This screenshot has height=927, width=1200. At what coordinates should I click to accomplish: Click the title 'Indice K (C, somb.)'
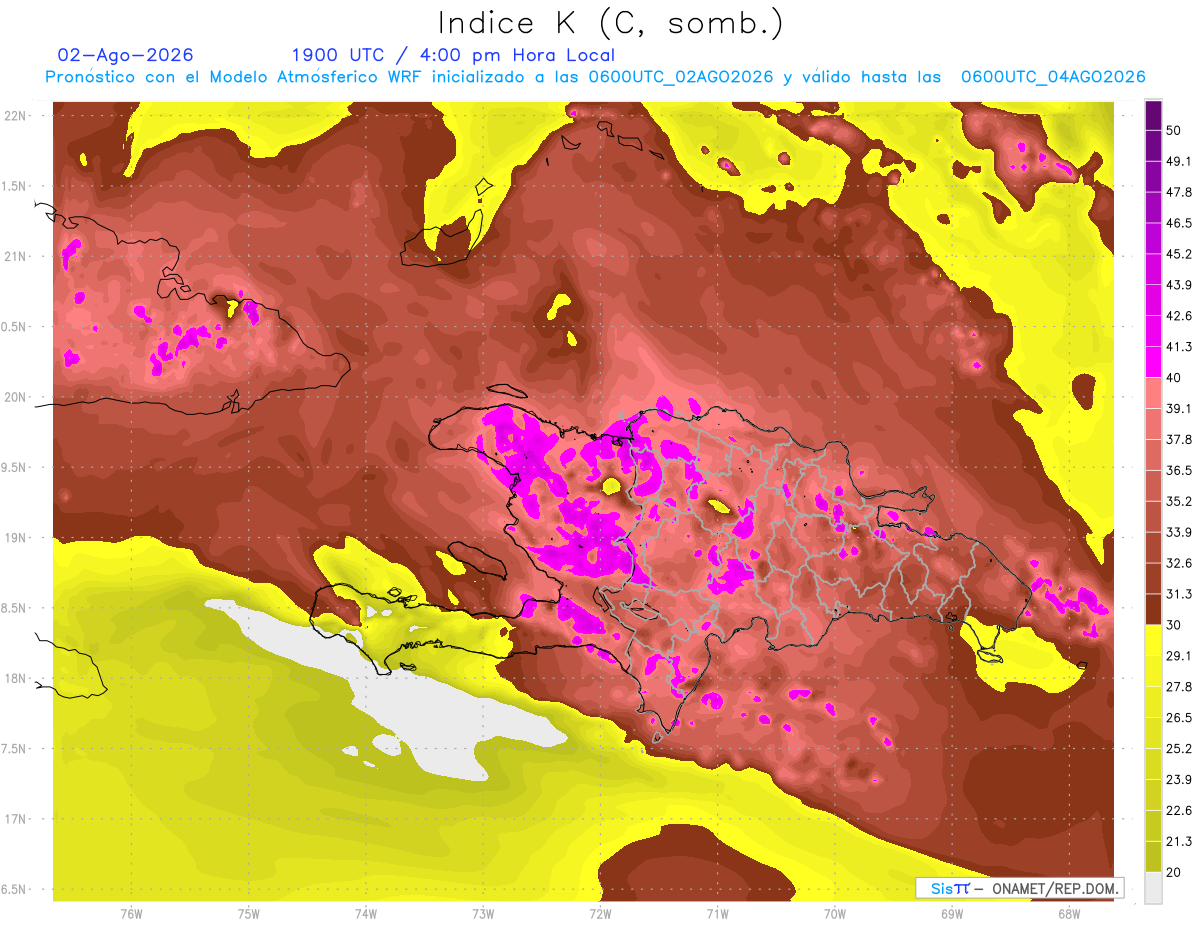611,22
